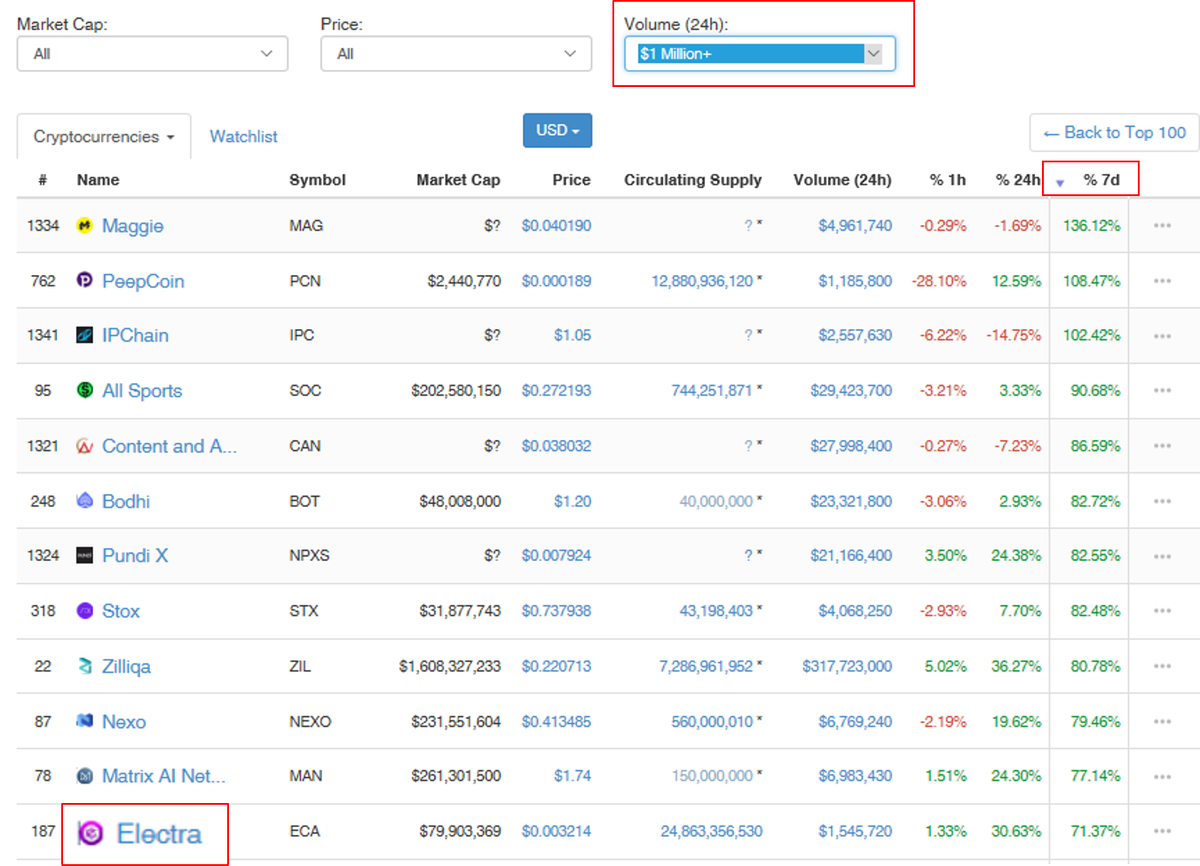Open the more options dots for All Sports row
Image resolution: width=1200 pixels, height=866 pixels.
click(x=1162, y=391)
